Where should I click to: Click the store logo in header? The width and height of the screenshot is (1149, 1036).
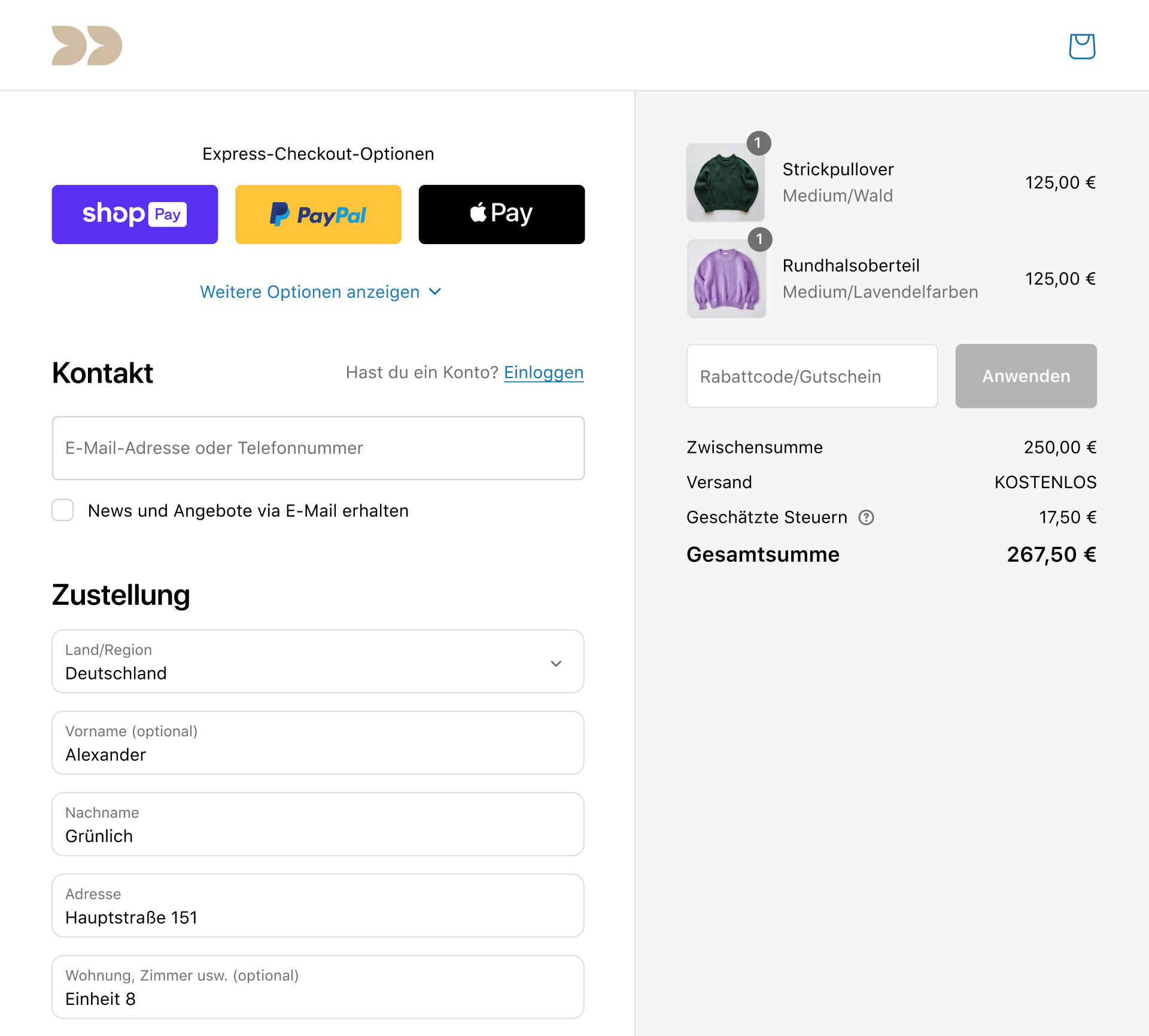[x=87, y=45]
